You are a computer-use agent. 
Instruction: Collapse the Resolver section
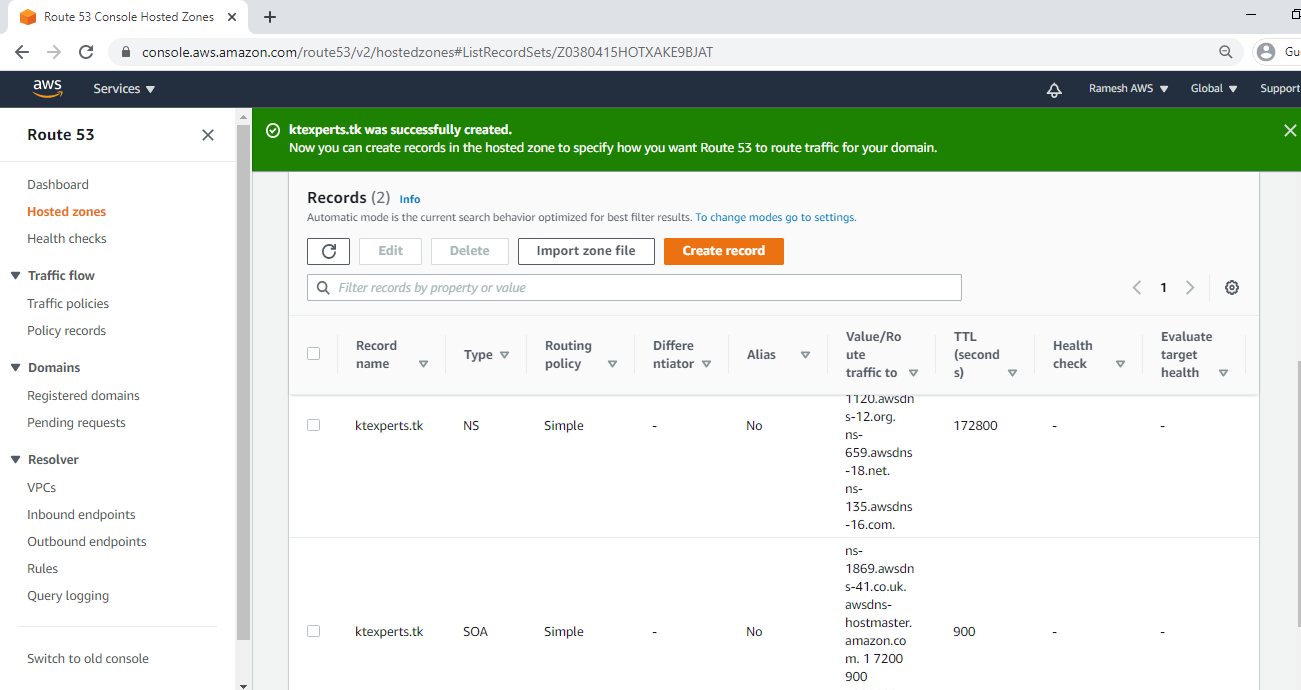[16, 460]
